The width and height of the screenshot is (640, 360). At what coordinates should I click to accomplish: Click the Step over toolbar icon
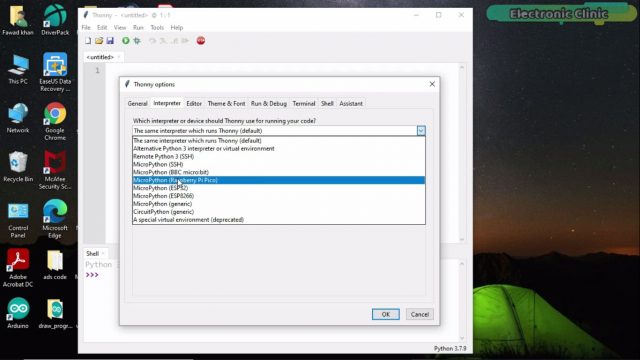click(152, 41)
